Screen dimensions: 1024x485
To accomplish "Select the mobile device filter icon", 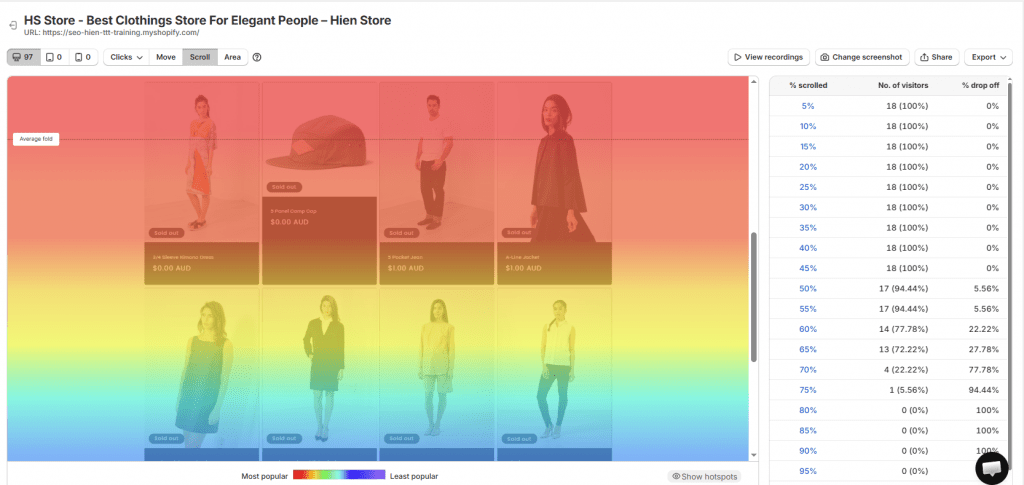I will point(82,57).
